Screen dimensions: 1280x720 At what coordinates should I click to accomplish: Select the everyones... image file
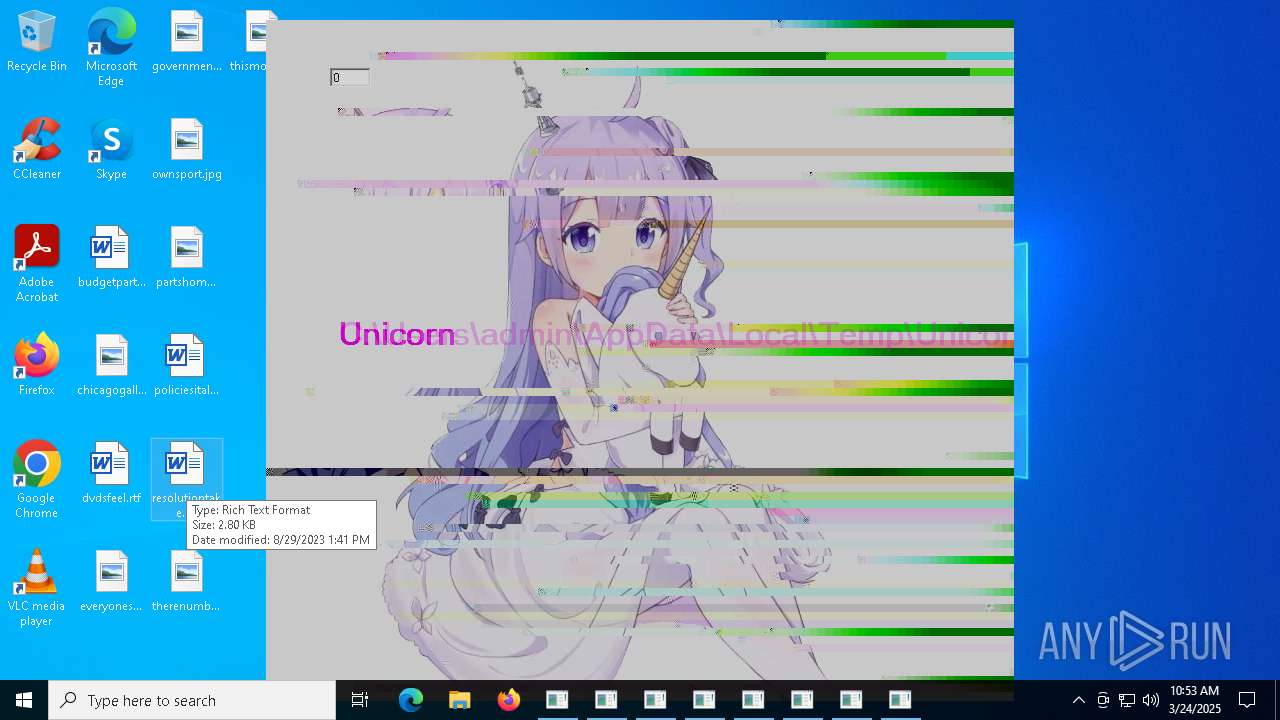(111, 582)
